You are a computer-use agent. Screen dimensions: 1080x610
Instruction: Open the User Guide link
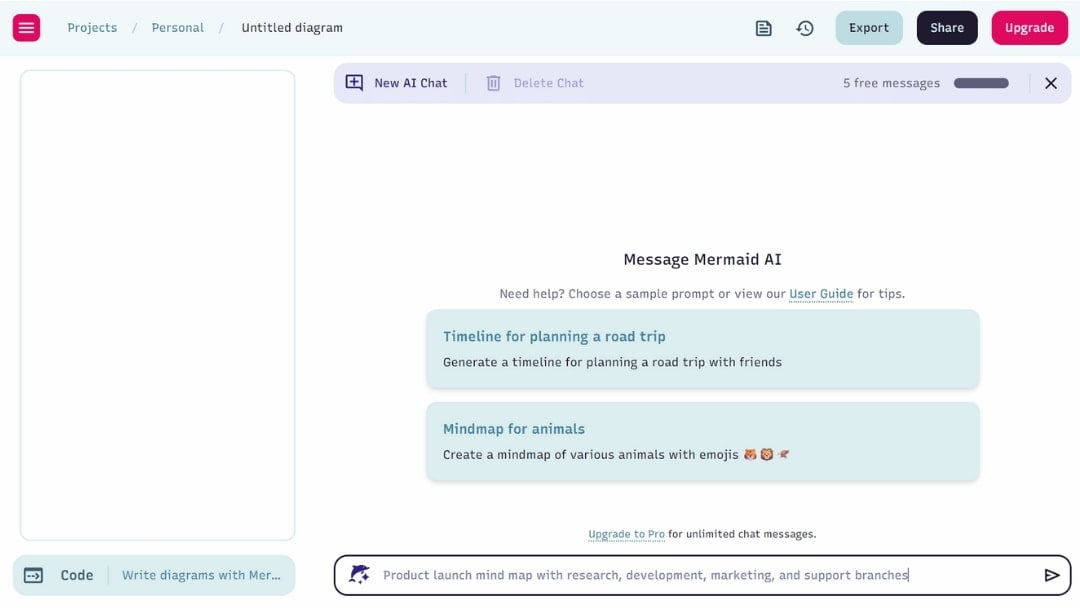821,294
